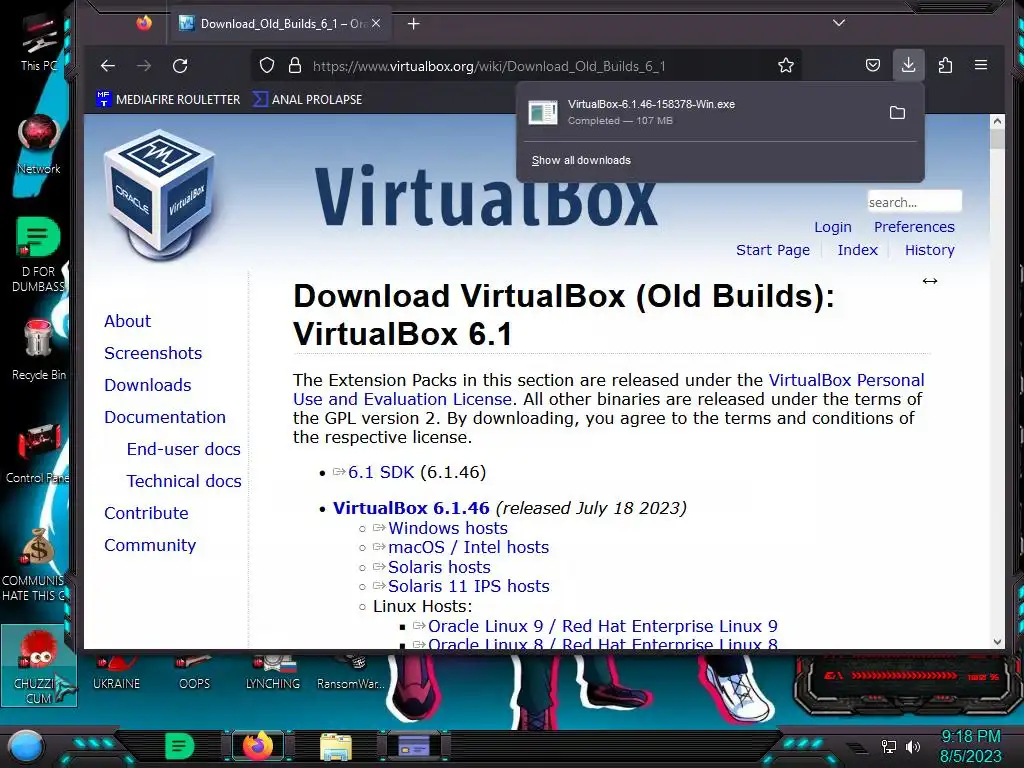
Task: Download the 6.1 SDK link
Action: click(x=381, y=472)
